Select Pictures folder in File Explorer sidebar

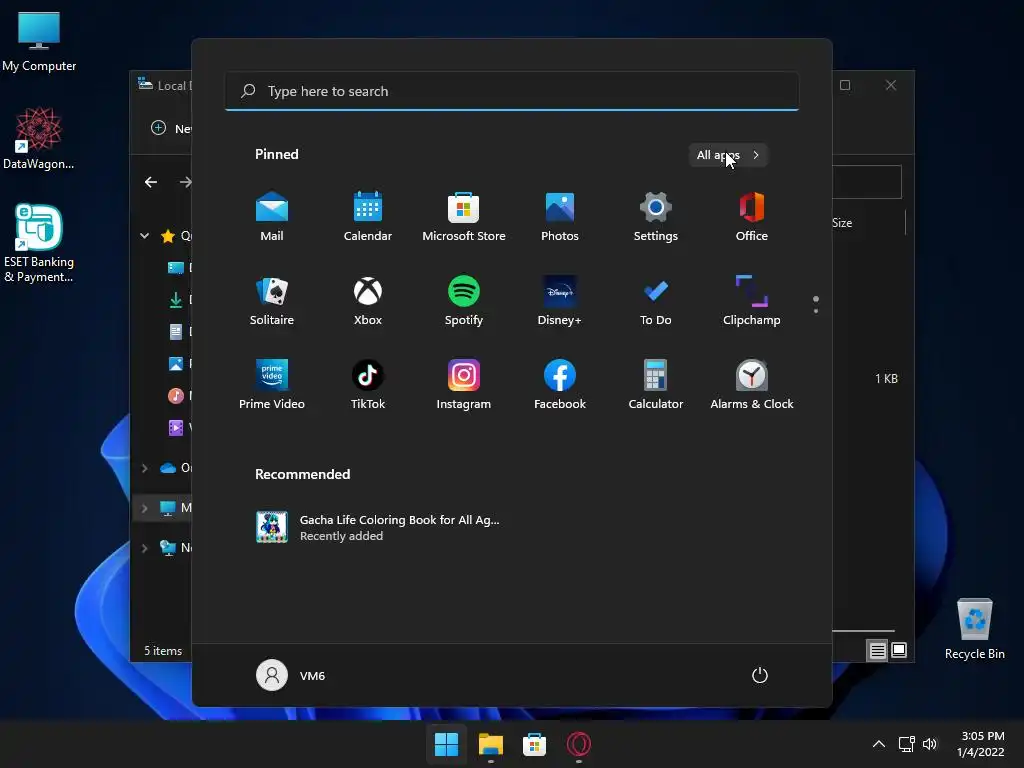[x=176, y=364]
